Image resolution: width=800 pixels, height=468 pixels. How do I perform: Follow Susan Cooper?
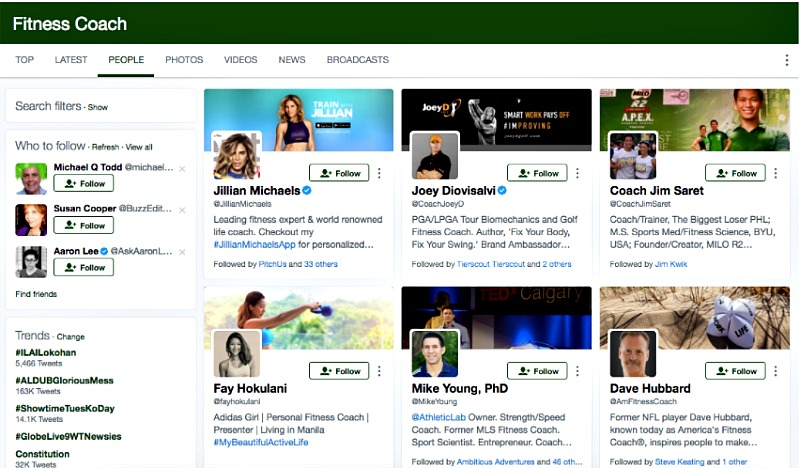coord(84,226)
